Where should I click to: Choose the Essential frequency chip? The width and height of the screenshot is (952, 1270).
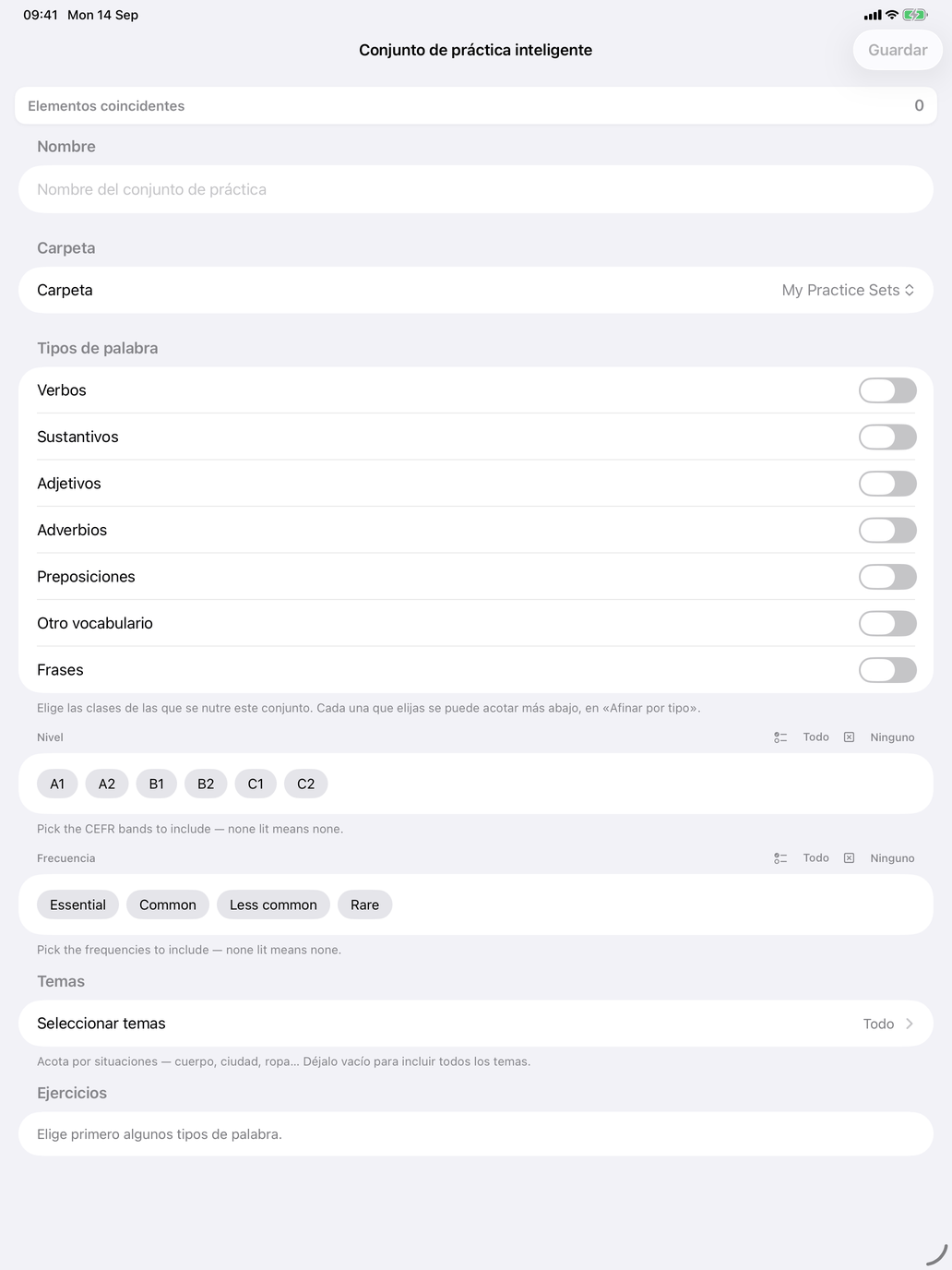77,905
